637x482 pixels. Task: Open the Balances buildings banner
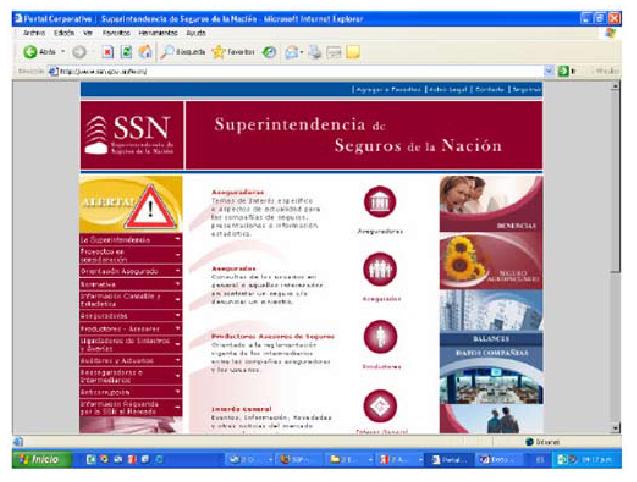(x=491, y=317)
